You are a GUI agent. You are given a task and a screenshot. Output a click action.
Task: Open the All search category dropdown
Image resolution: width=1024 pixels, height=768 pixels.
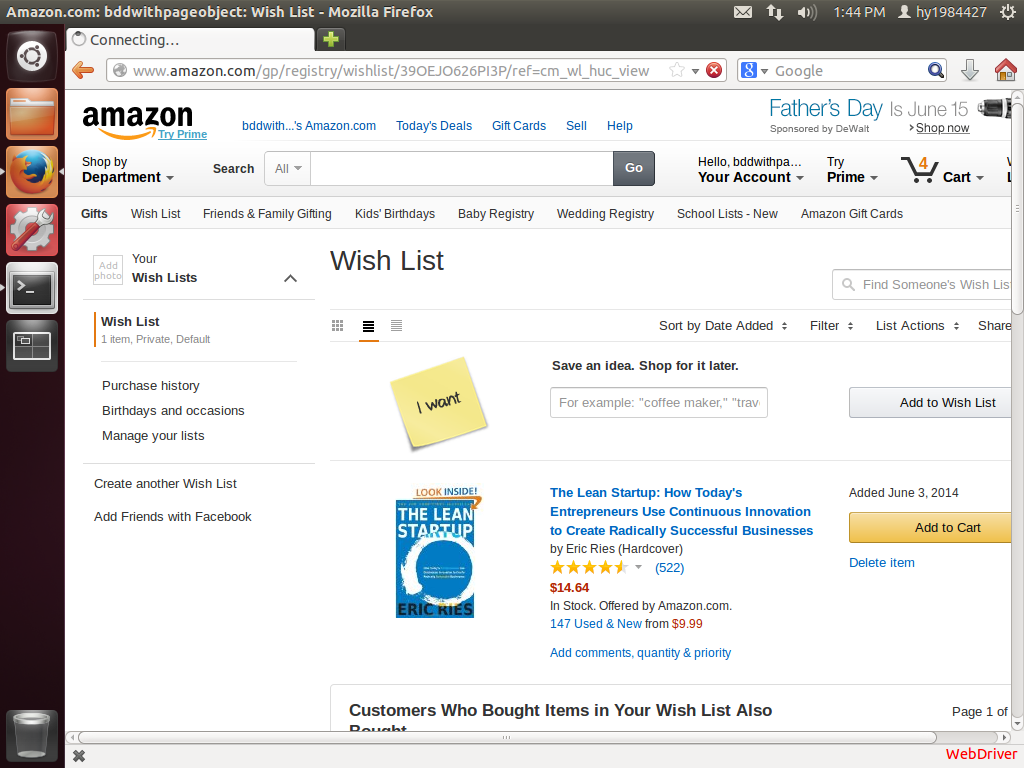(288, 168)
